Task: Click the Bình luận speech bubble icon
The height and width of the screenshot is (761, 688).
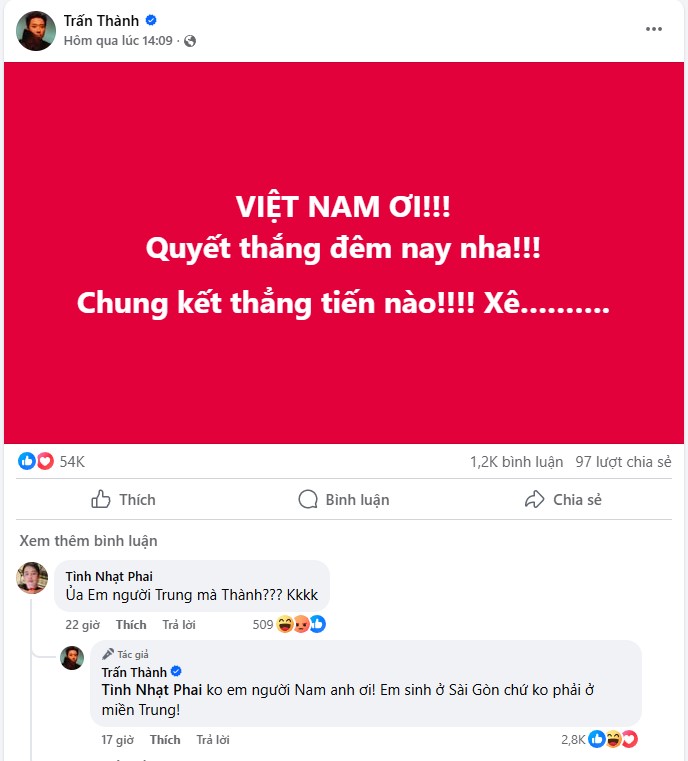Action: tap(308, 499)
